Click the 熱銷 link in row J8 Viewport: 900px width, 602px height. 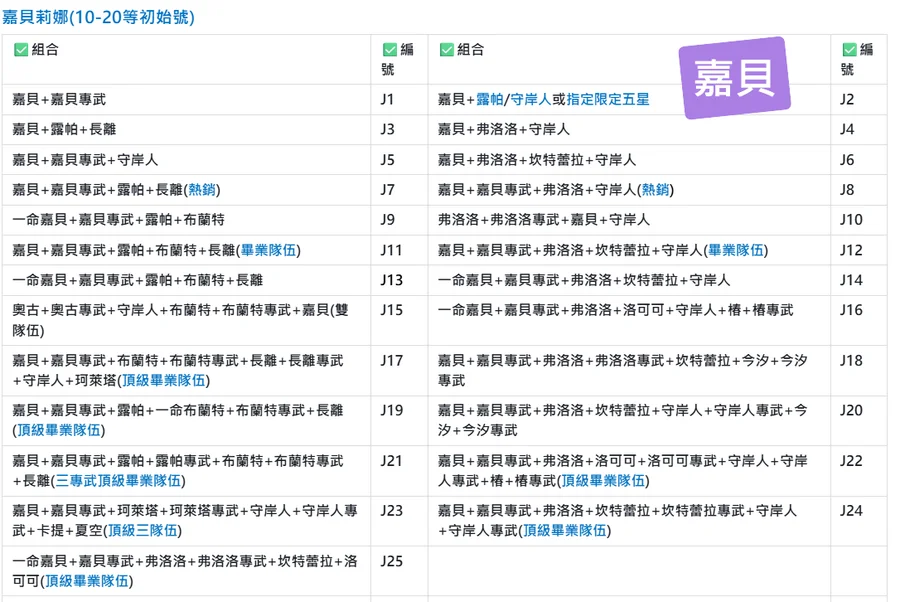(655, 190)
